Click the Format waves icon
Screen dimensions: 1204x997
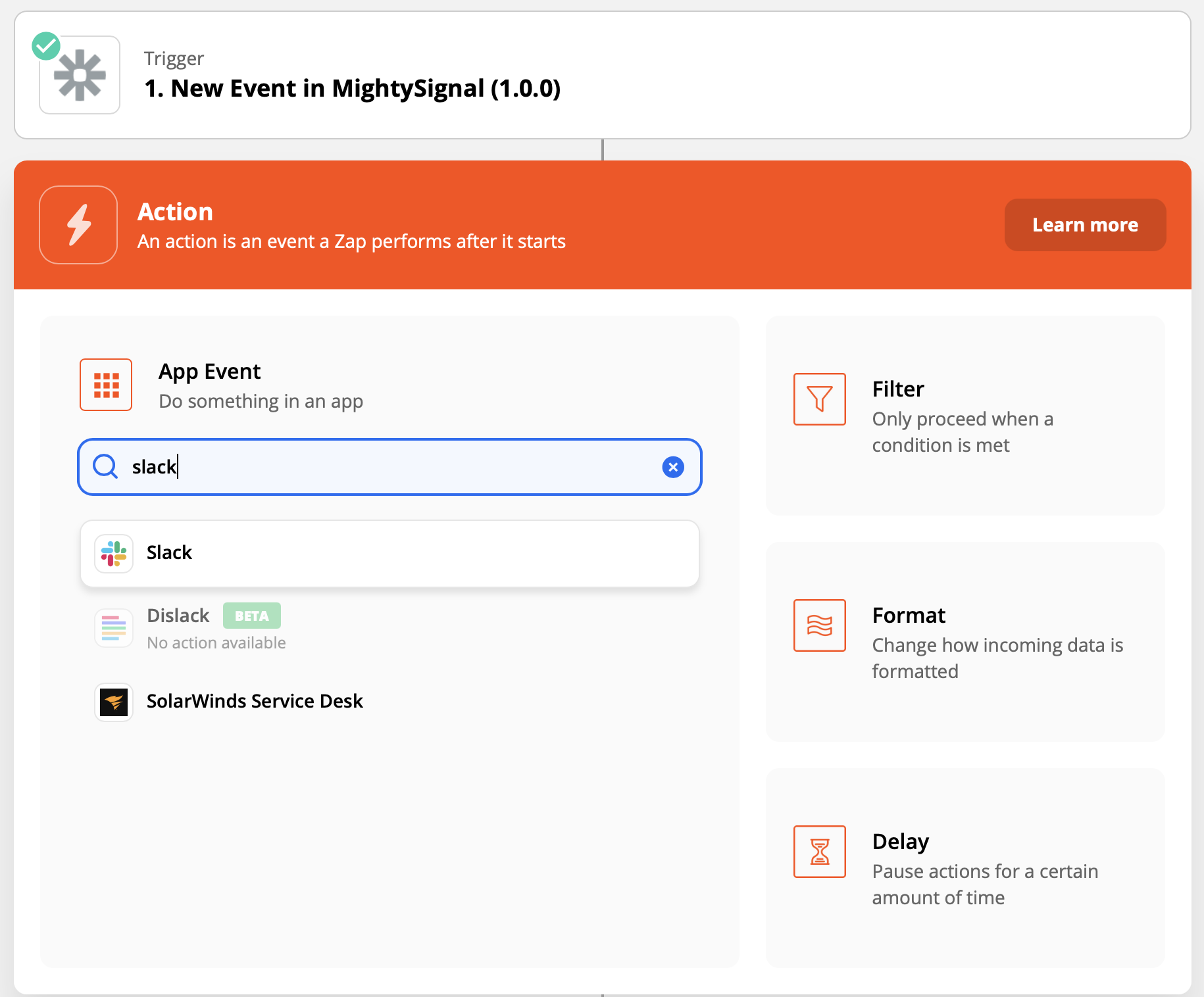[820, 625]
